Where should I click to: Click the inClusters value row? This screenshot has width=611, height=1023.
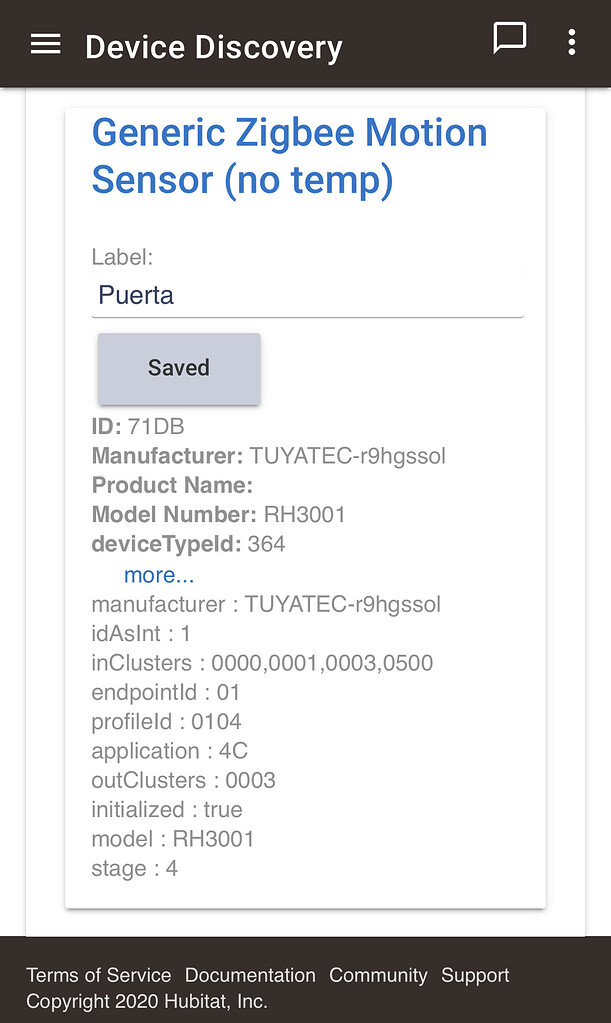pos(262,663)
